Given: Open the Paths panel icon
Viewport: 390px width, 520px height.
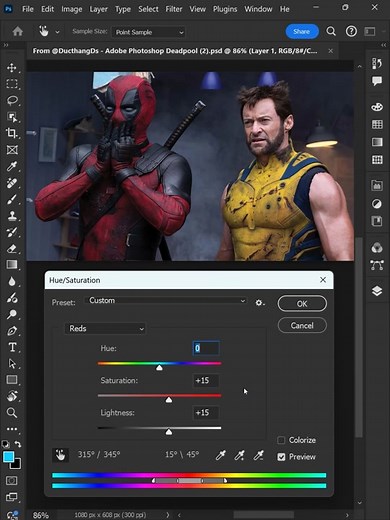Looking at the screenshot, I should (377, 265).
